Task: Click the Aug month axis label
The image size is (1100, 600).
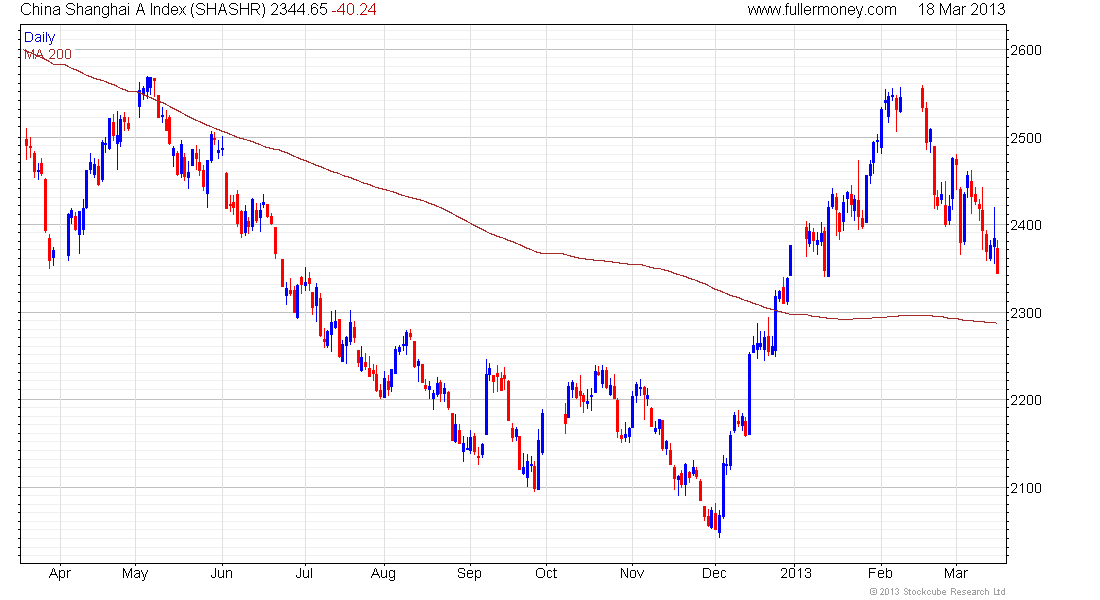Action: click(383, 574)
